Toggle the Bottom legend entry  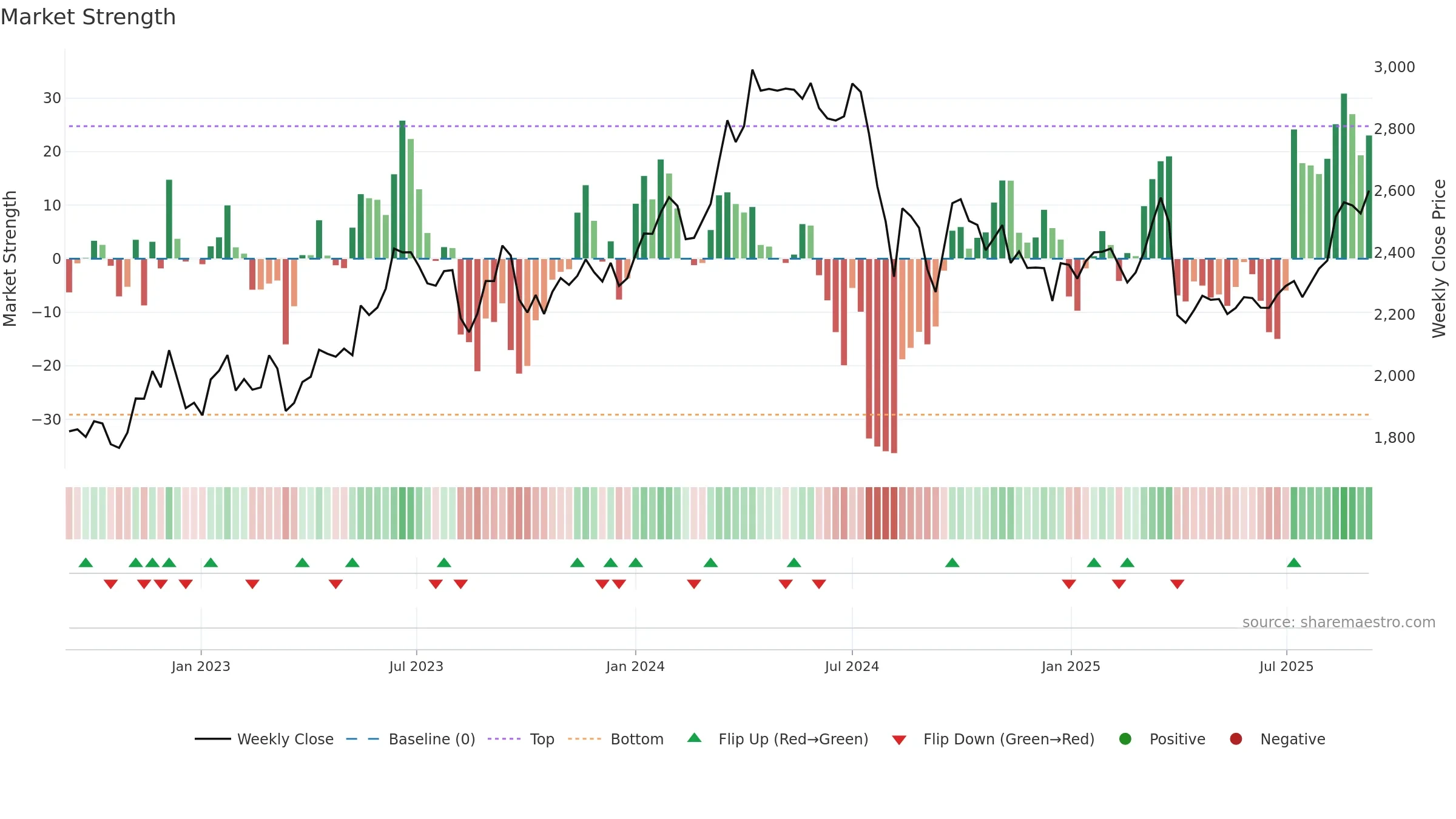[x=616, y=739]
